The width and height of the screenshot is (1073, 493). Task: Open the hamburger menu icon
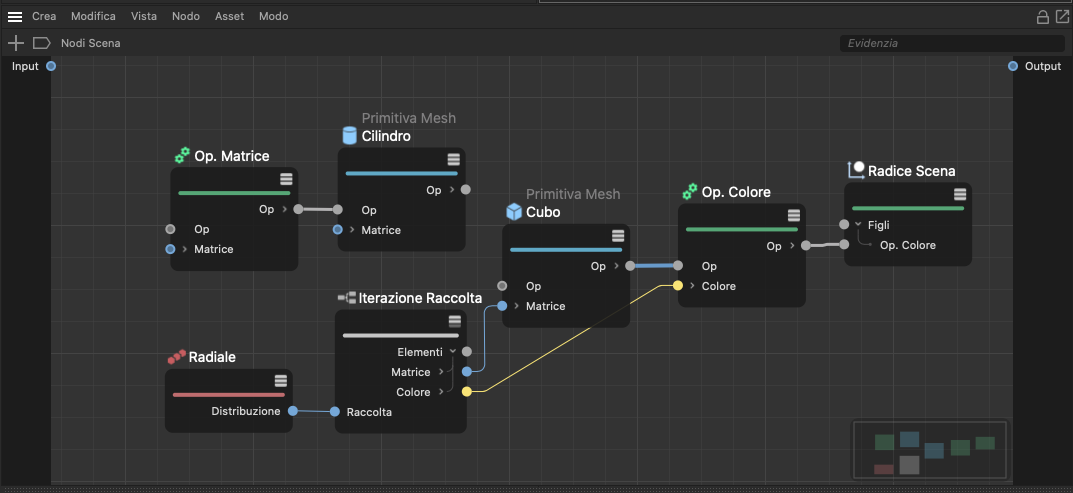point(15,16)
